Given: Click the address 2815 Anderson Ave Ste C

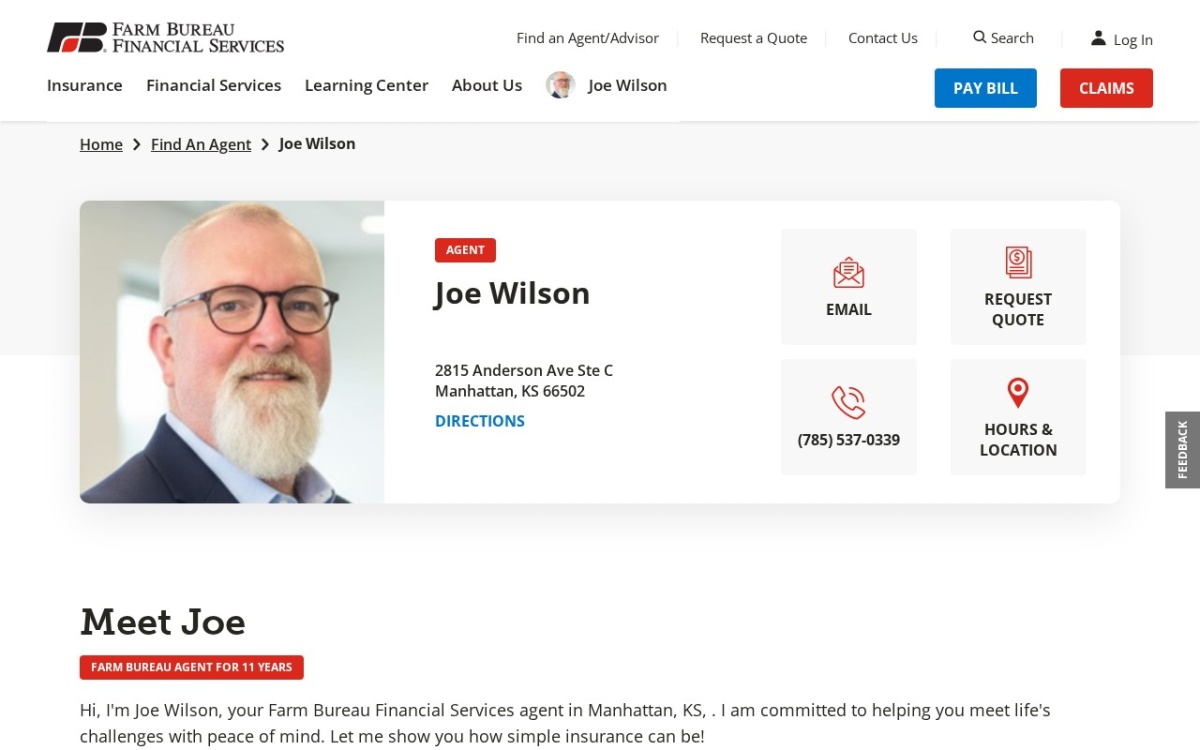Looking at the screenshot, I should coord(524,370).
